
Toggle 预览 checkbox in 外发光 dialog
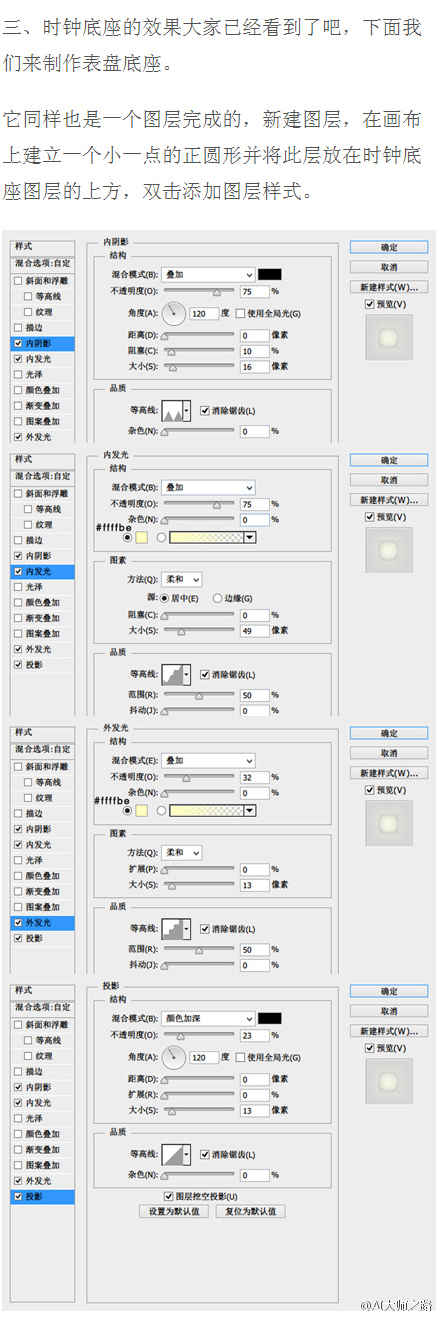[371, 791]
